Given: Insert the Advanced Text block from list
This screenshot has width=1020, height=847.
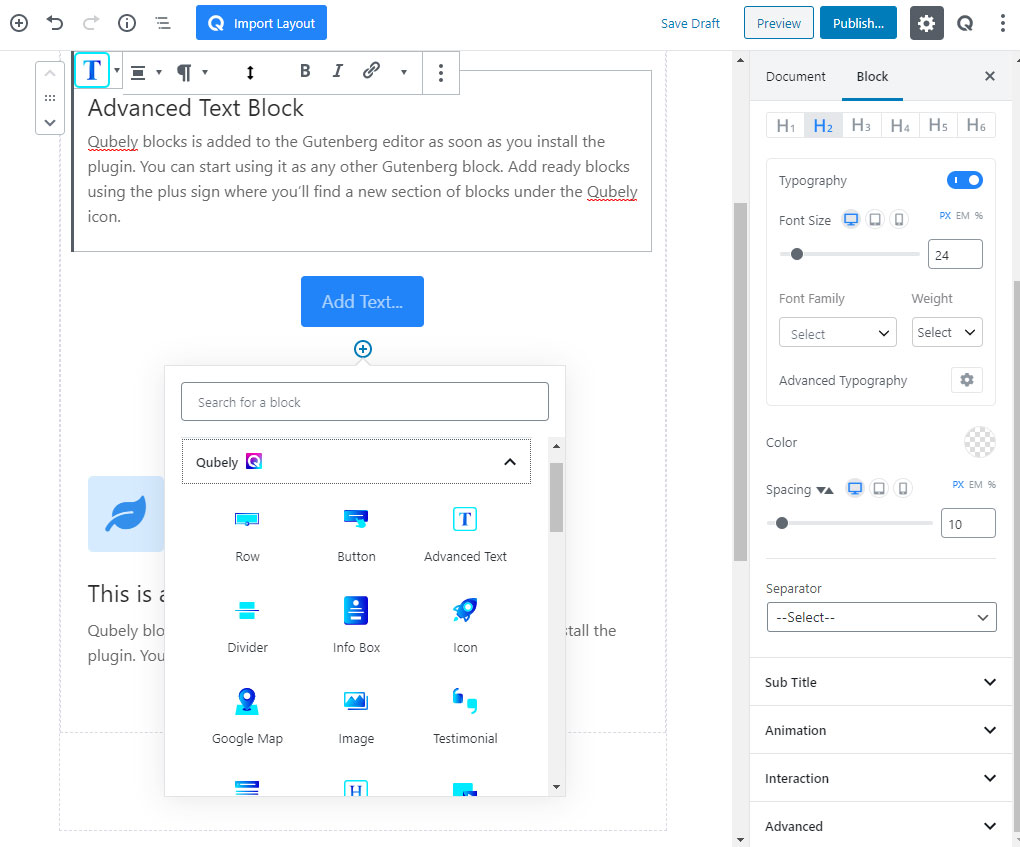Looking at the screenshot, I should pyautogui.click(x=465, y=535).
